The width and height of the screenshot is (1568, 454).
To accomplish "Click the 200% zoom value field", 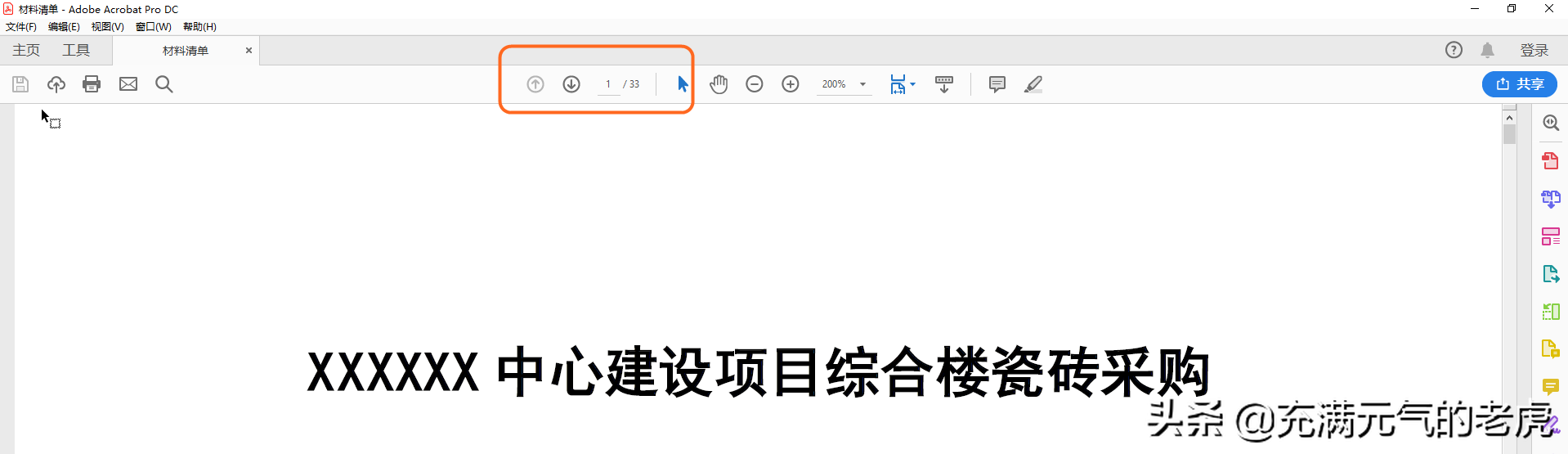I will pyautogui.click(x=834, y=84).
